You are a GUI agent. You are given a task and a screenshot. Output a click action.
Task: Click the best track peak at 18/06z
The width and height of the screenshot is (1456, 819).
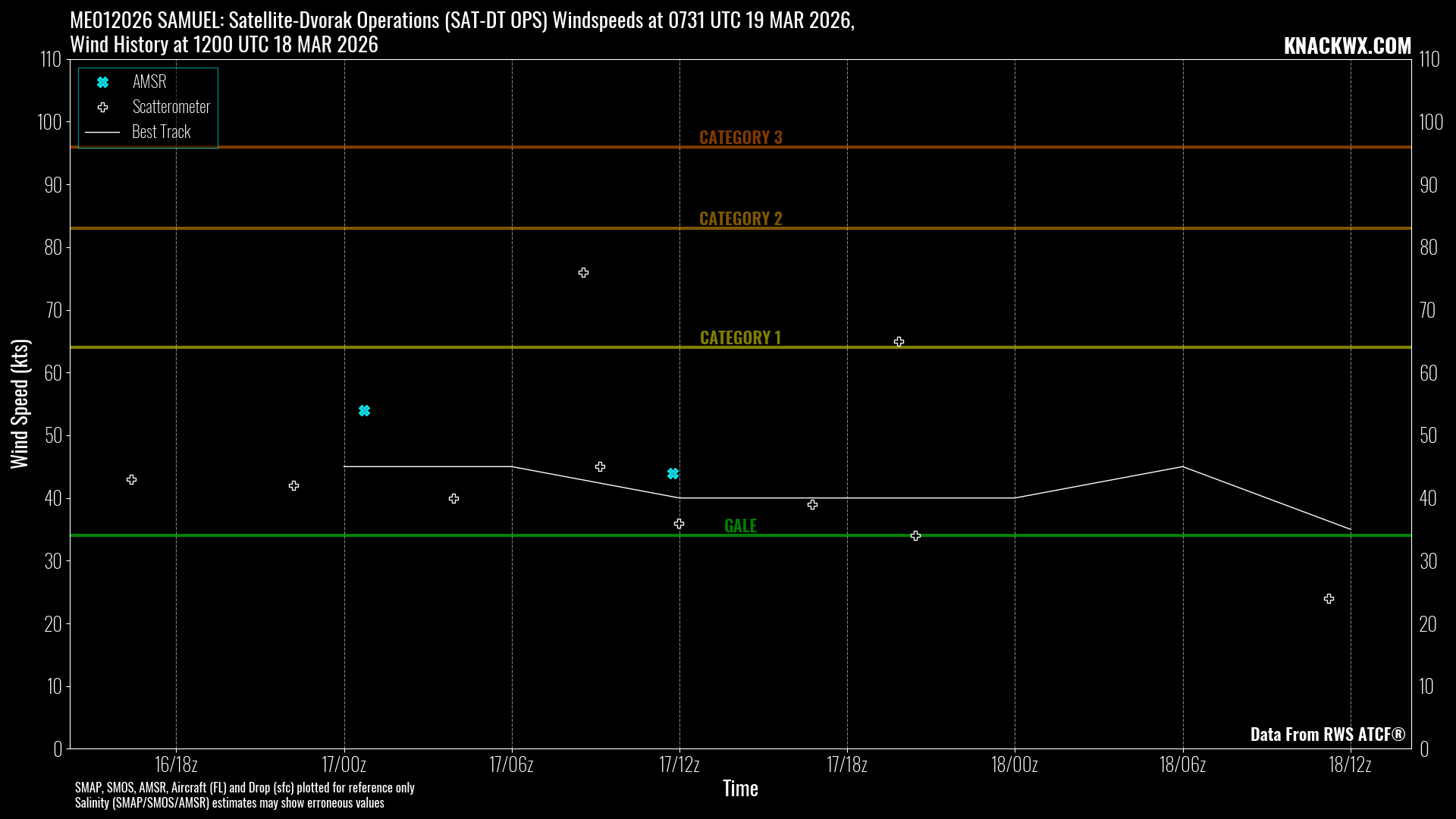1183,466
